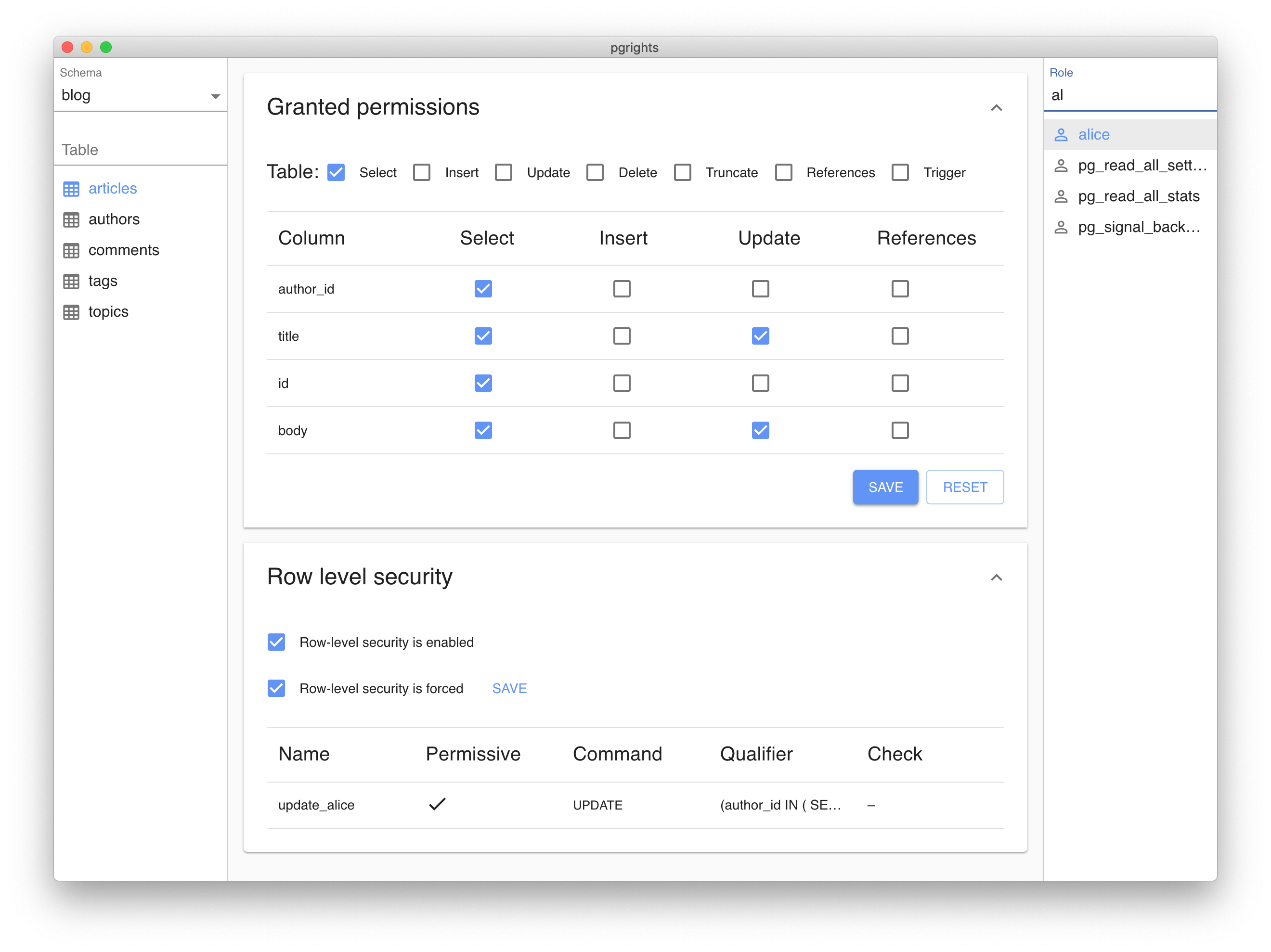Screen dimensions: 1271x952
Task: Click the Qualifier column header
Action: click(x=756, y=754)
